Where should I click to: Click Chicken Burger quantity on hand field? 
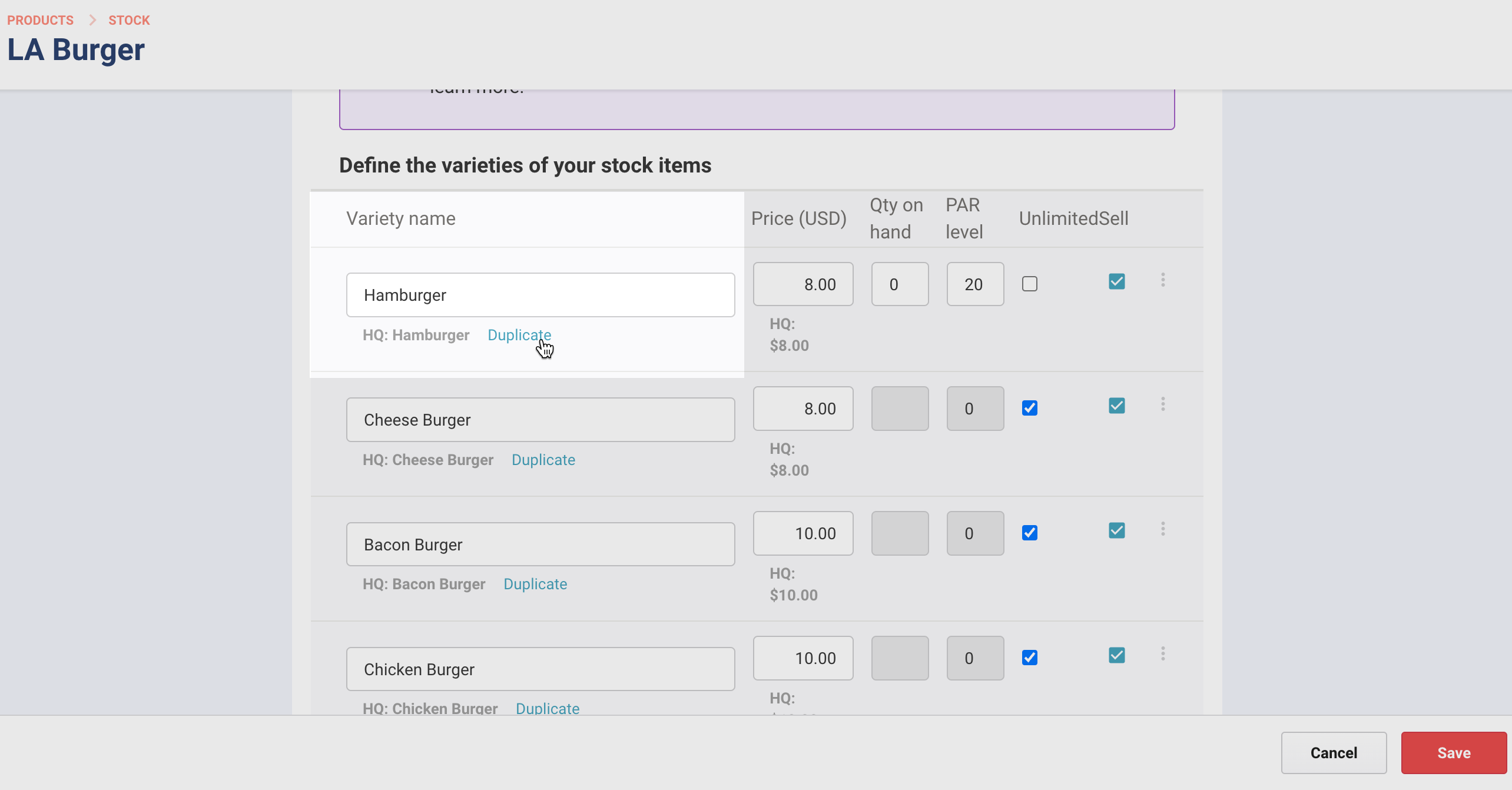[x=900, y=658]
